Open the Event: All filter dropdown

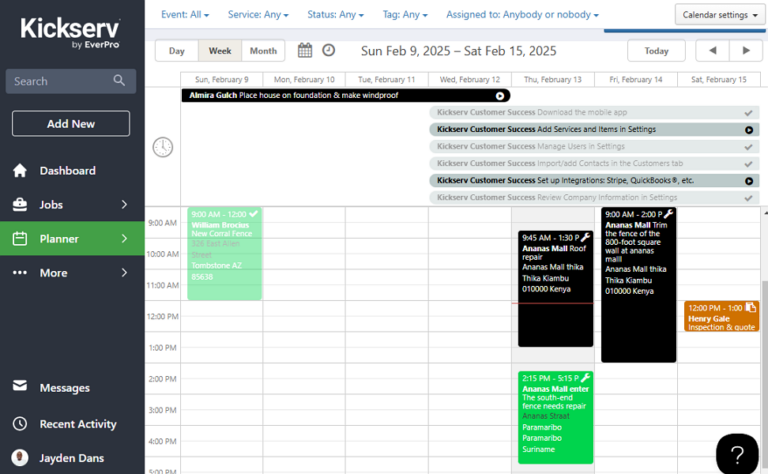185,15
